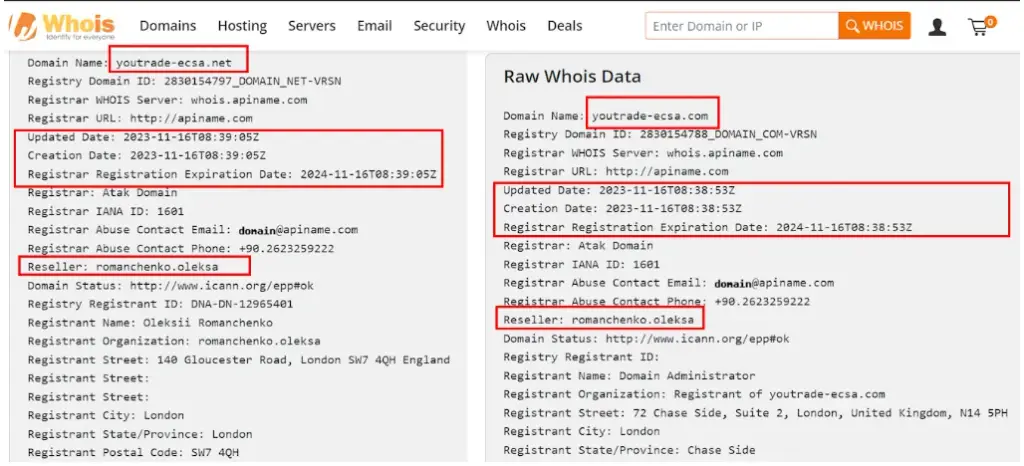Open the Whois logo home link

[63, 26]
